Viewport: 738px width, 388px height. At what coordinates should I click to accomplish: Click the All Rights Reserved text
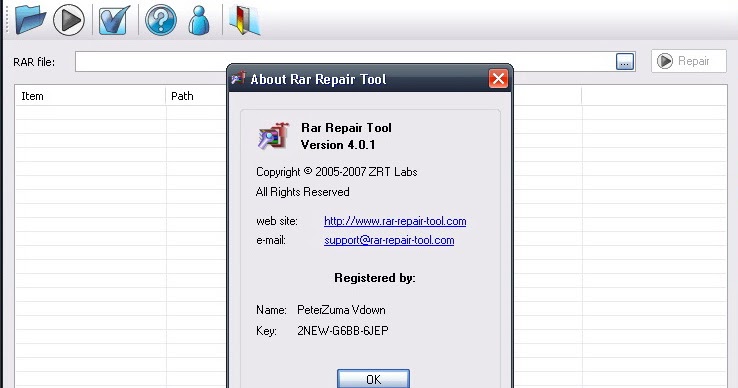(302, 192)
